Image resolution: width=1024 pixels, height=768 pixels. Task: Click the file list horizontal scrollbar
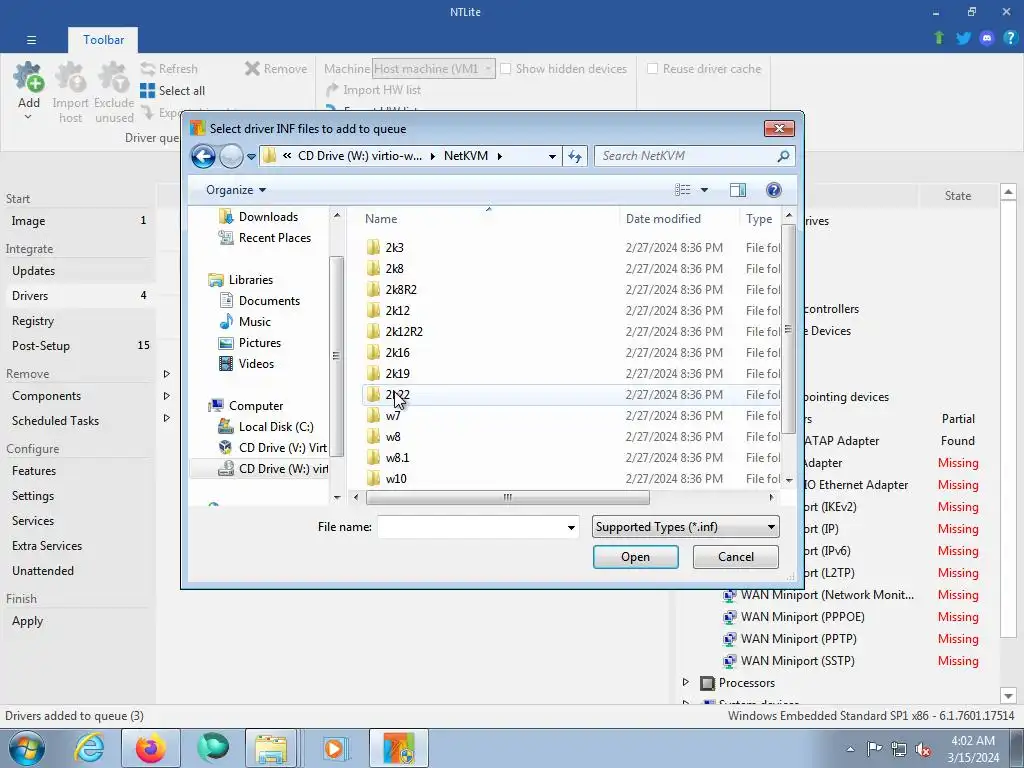coord(507,498)
